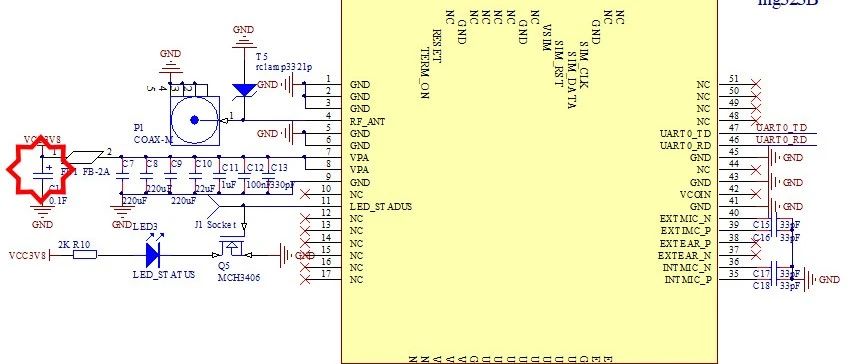Click the 1uF capacitor value

click(229, 185)
